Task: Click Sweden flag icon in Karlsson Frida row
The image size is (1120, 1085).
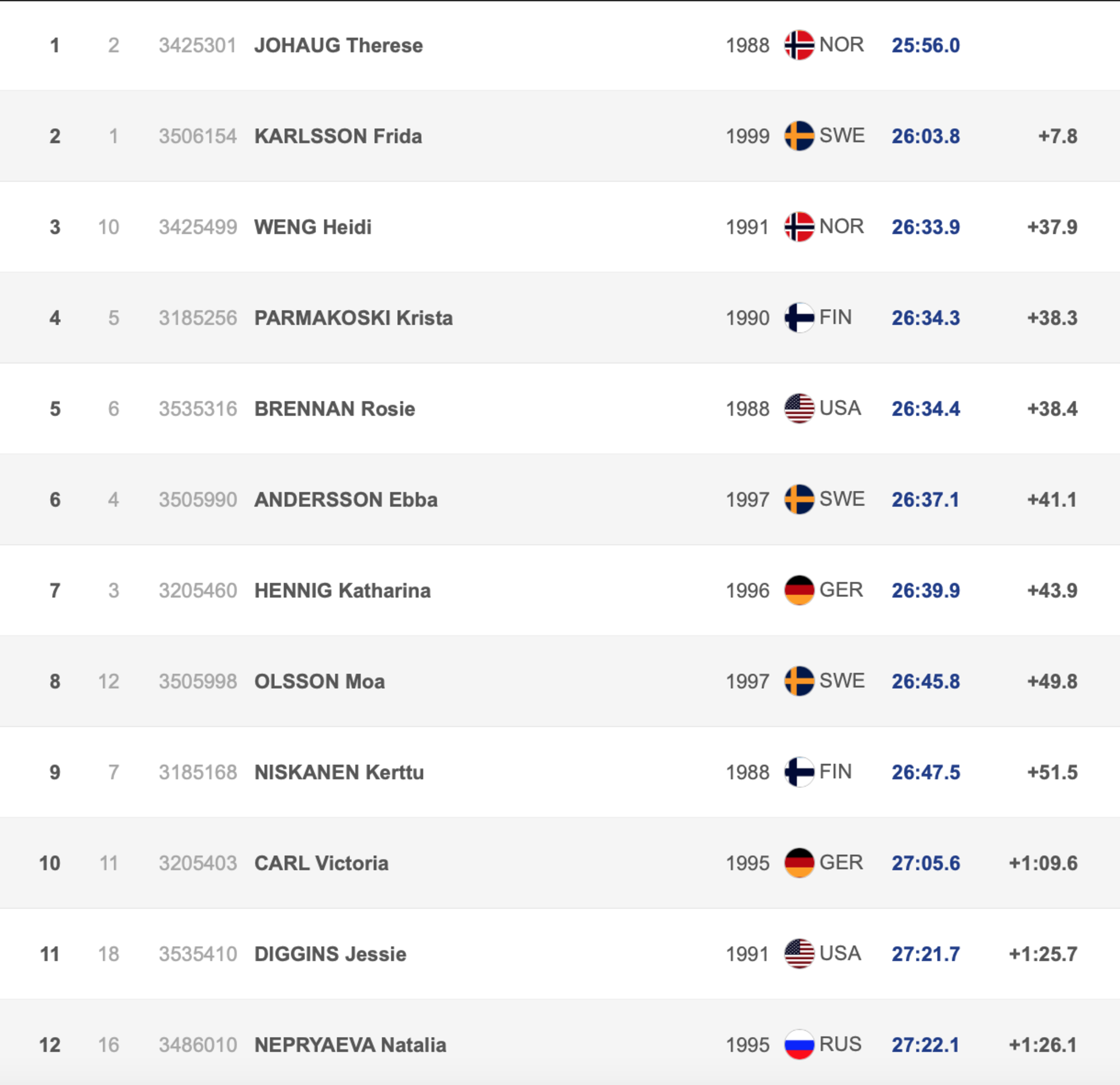Action: coord(799,136)
